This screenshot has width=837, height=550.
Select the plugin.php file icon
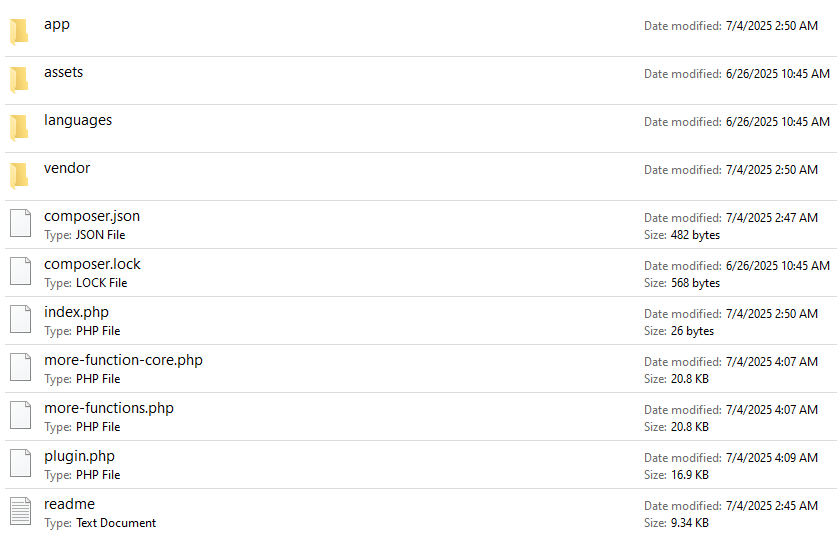20,463
